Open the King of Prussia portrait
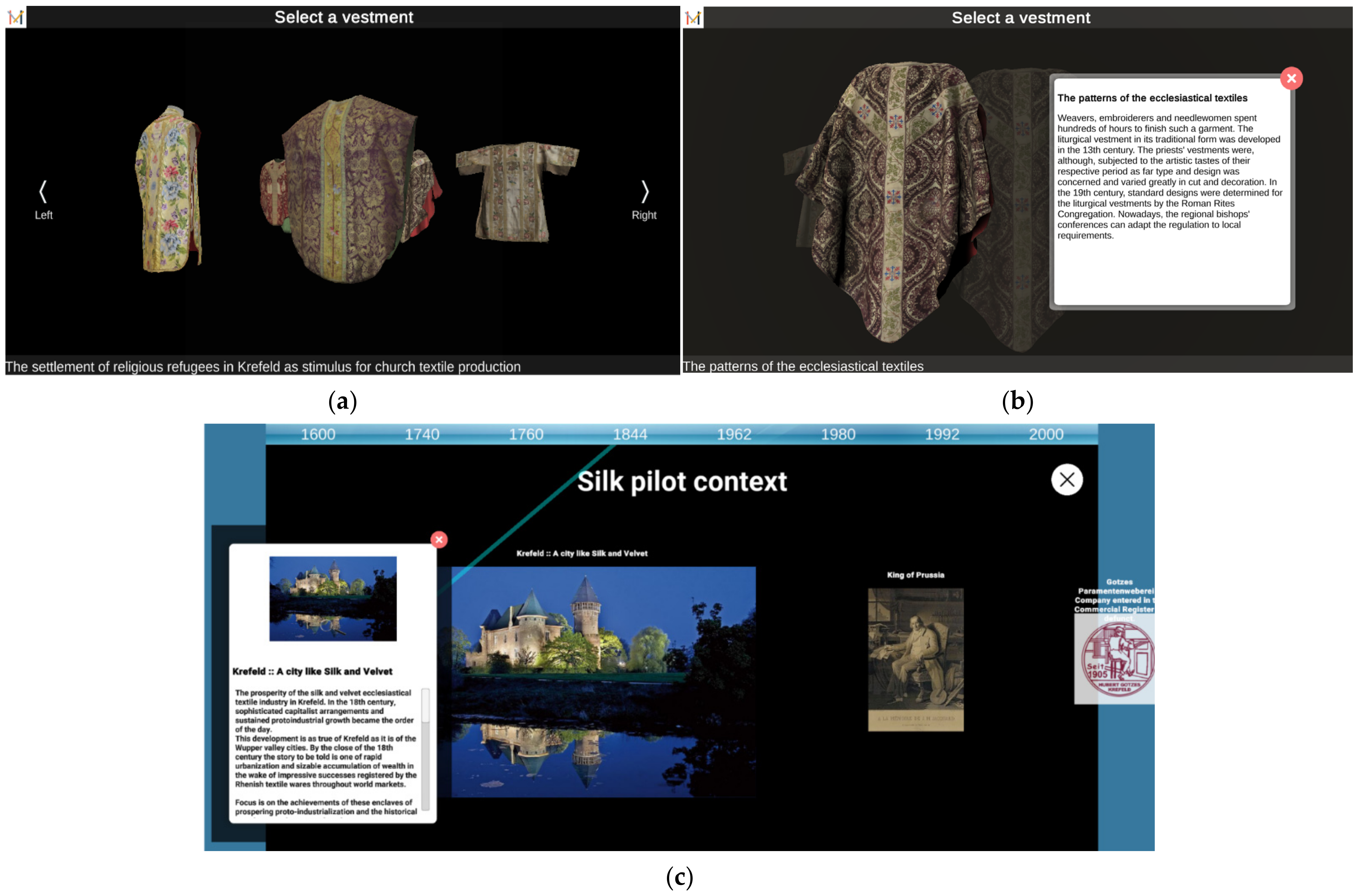This screenshot has width=1359, height=896. pos(916,659)
